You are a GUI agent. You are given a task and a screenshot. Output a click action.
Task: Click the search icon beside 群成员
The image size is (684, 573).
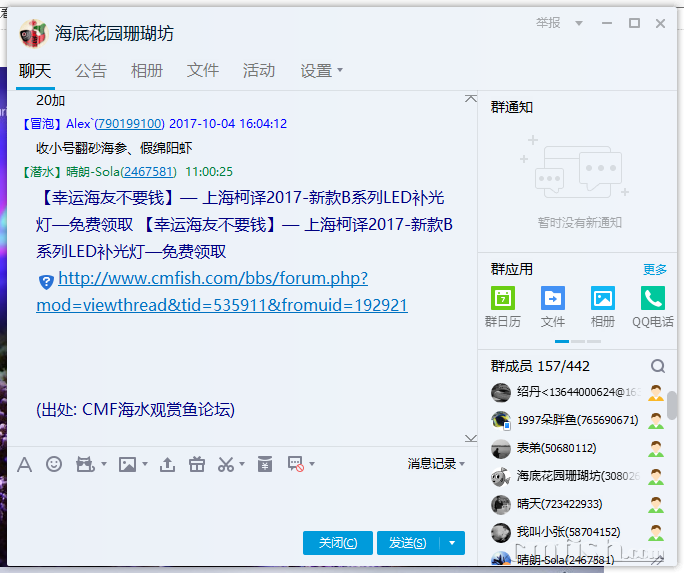tap(657, 366)
